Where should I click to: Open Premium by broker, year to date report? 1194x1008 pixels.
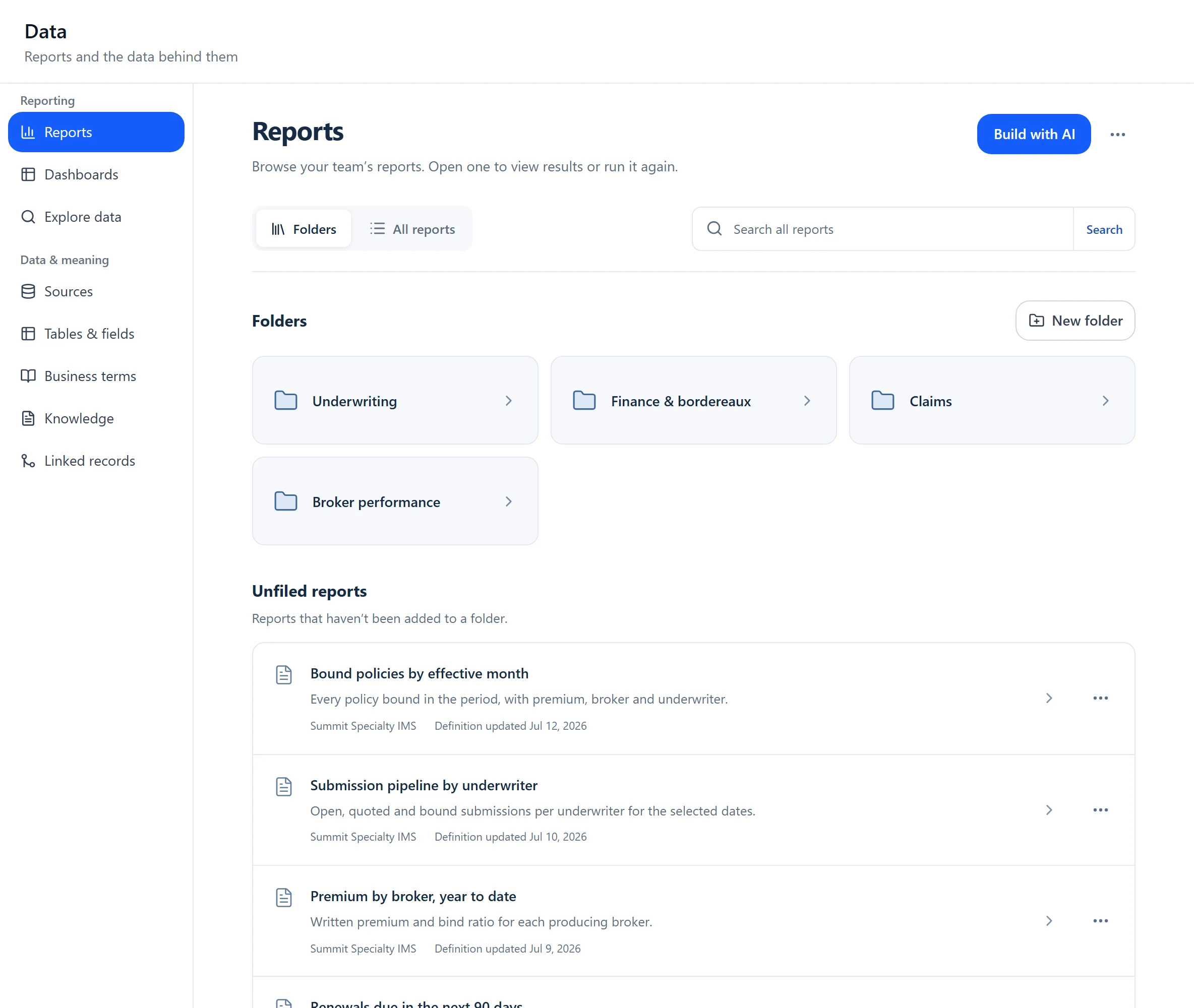(x=412, y=896)
